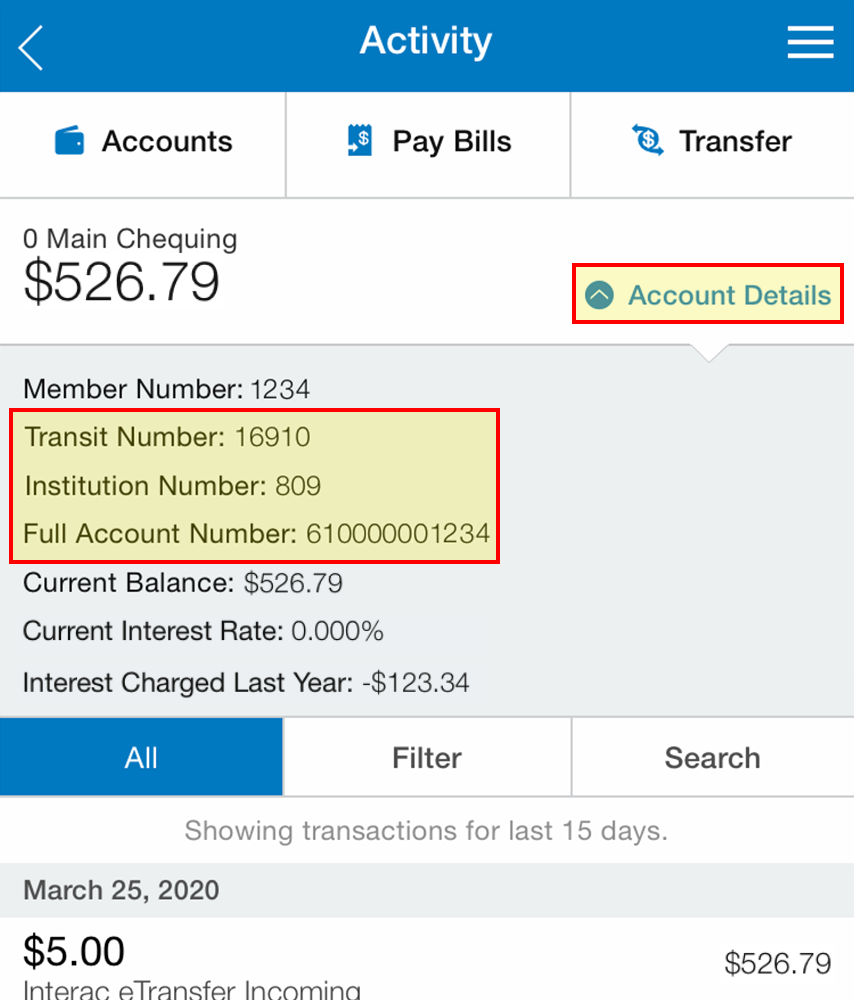Click the Transfer arrows icon
This screenshot has width=854, height=1000.
point(646,141)
